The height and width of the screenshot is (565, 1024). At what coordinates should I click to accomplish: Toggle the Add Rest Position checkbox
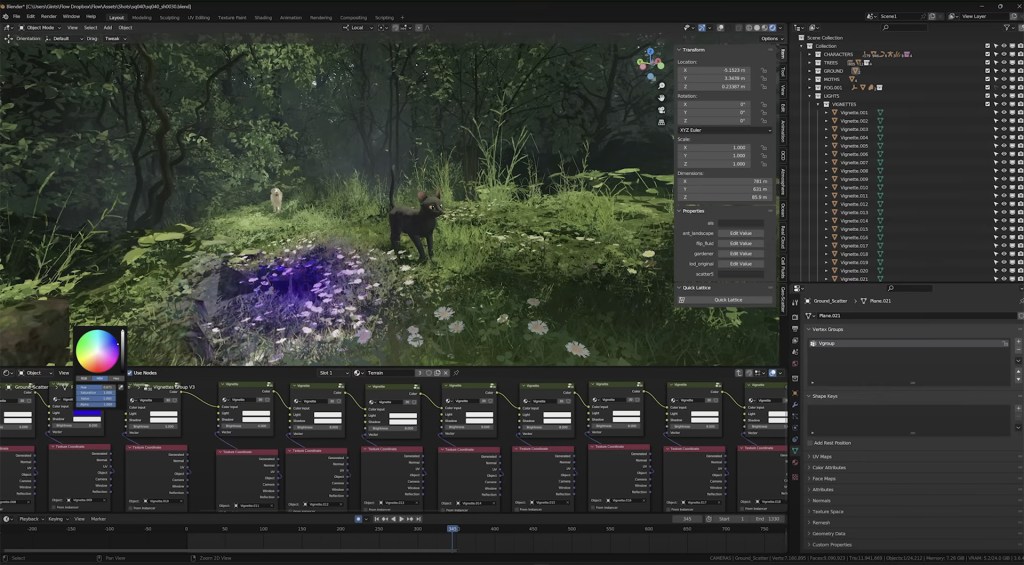pos(810,443)
